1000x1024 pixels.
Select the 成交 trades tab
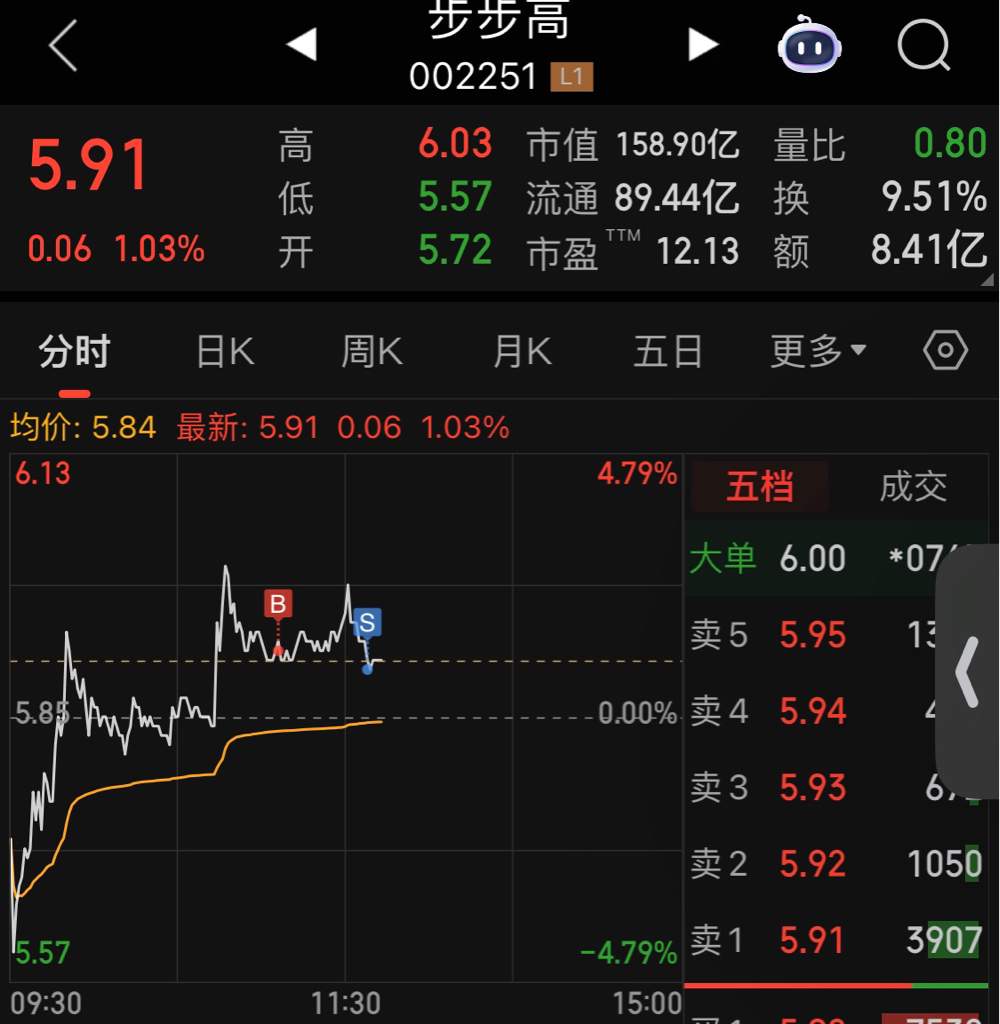pos(913,487)
